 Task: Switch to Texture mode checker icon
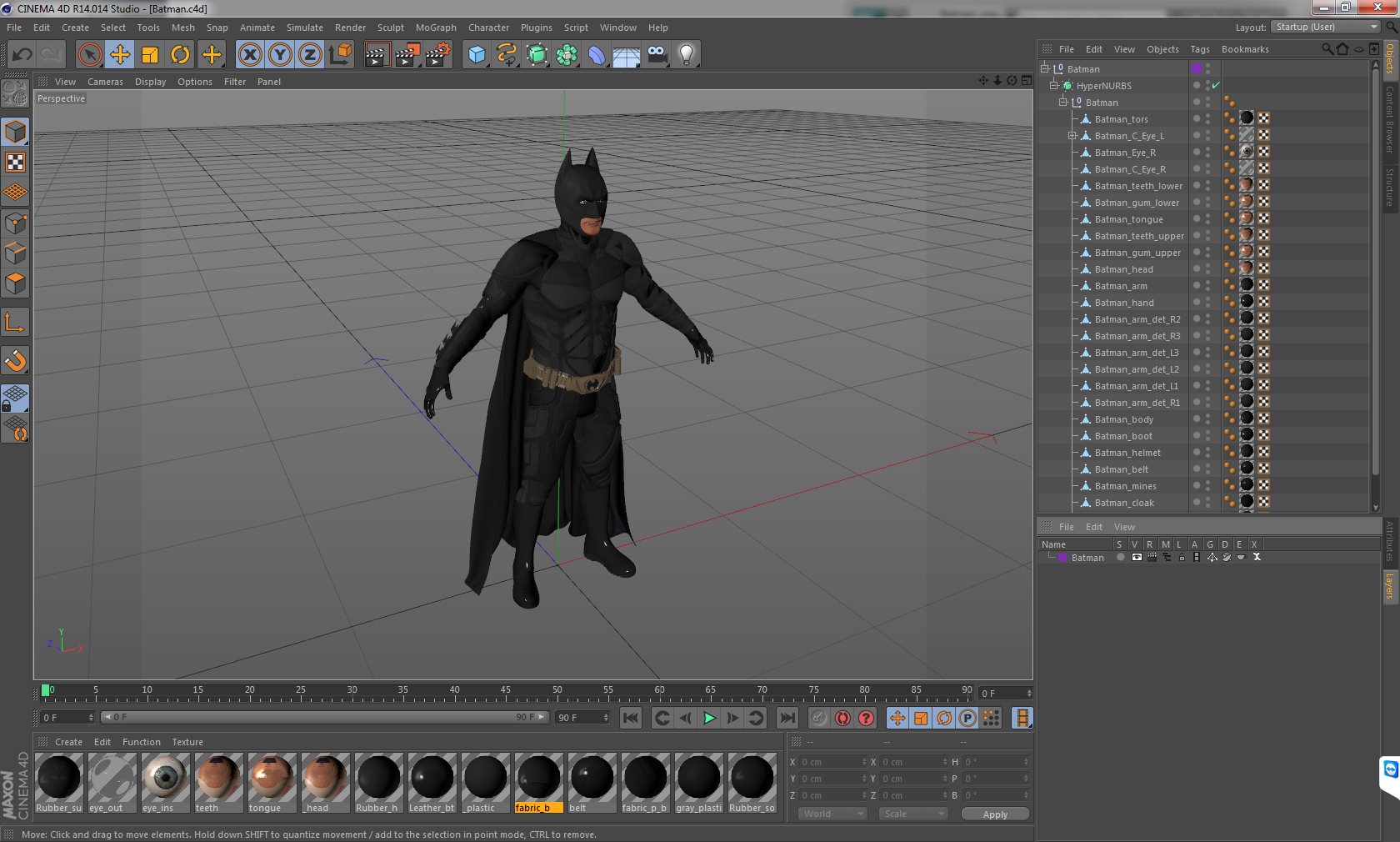[15, 162]
